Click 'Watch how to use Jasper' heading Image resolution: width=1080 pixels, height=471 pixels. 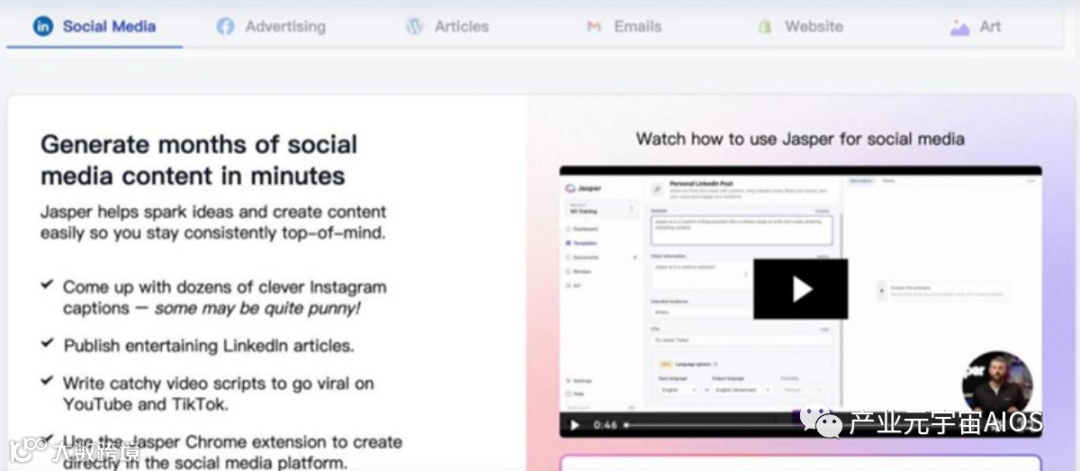point(800,139)
